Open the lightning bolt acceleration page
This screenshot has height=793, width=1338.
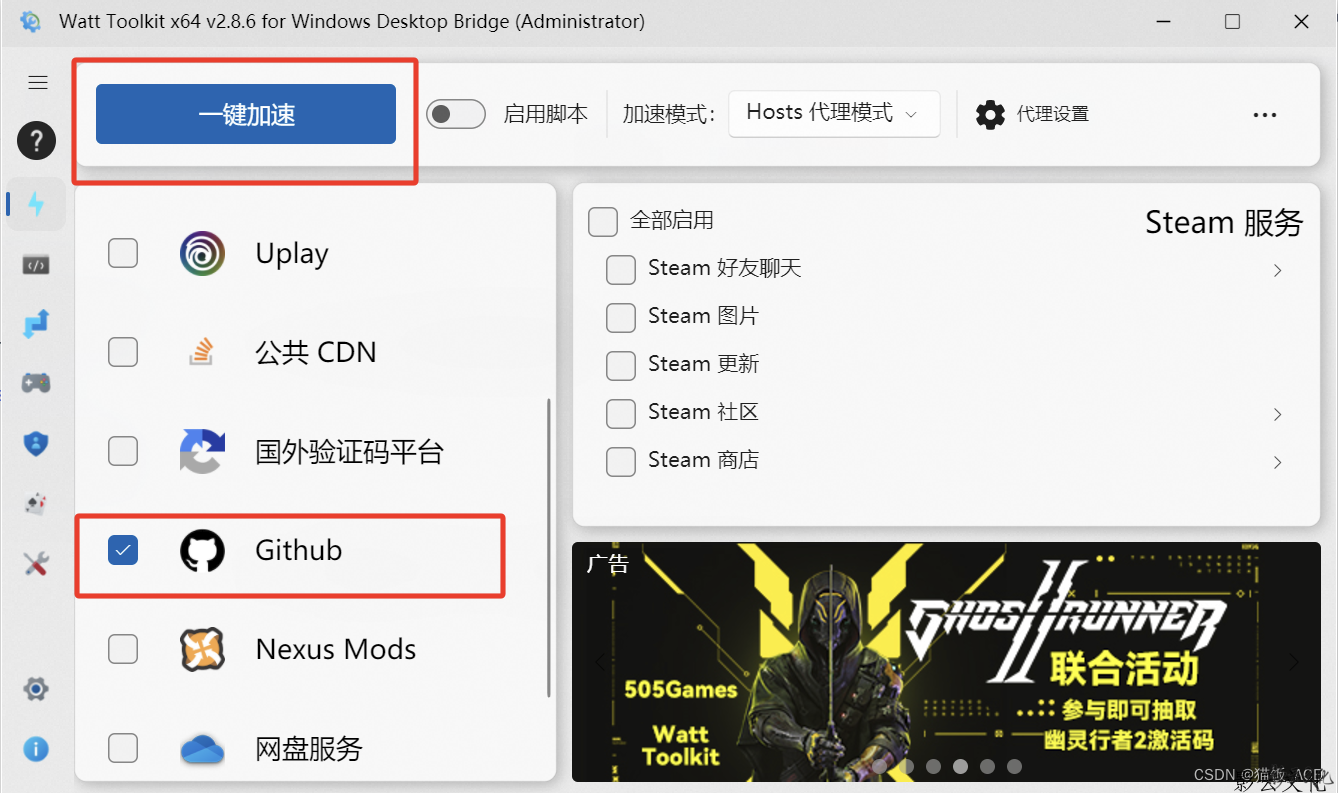pos(37,204)
